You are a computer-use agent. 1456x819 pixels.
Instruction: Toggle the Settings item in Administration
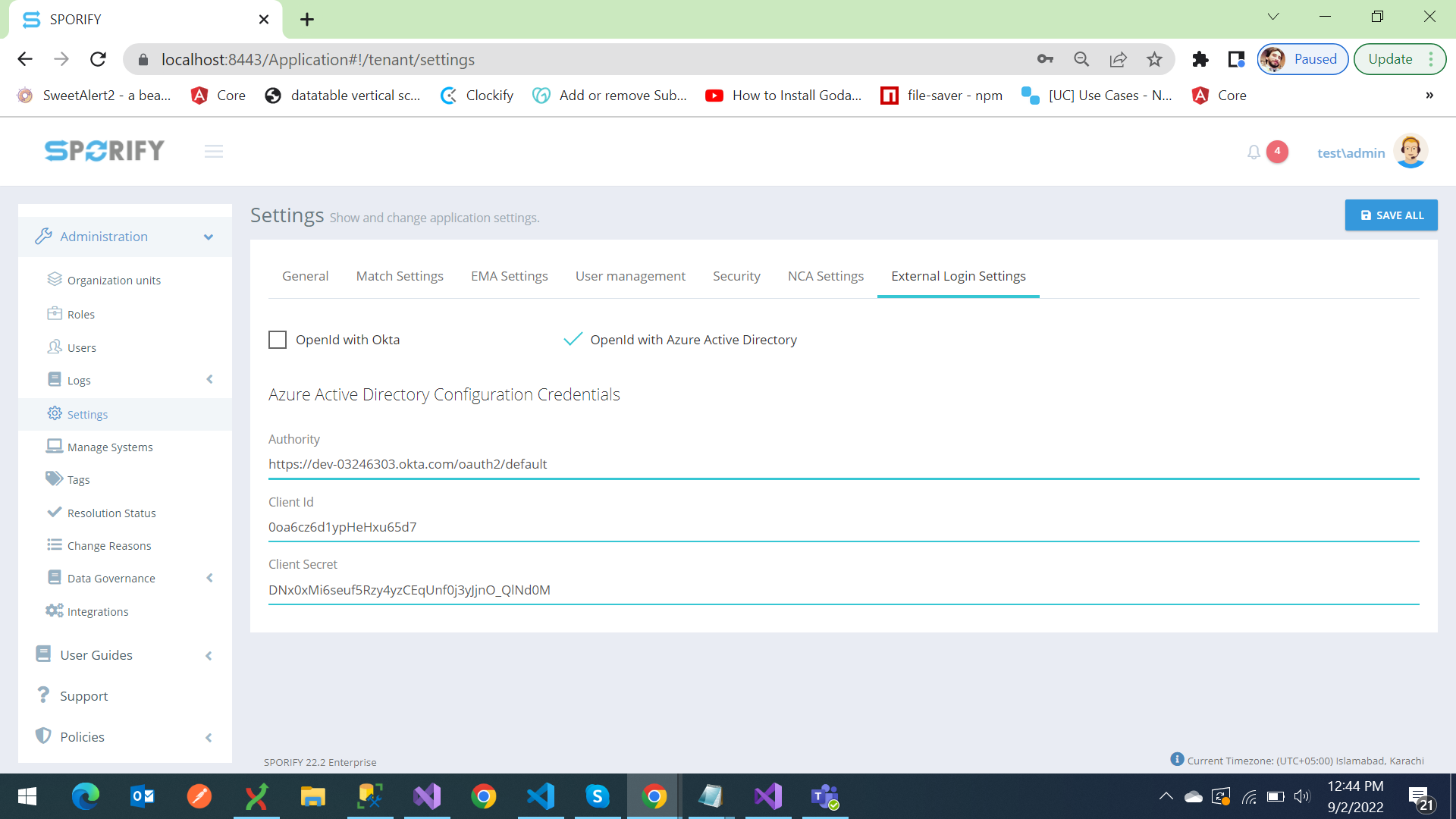point(88,414)
